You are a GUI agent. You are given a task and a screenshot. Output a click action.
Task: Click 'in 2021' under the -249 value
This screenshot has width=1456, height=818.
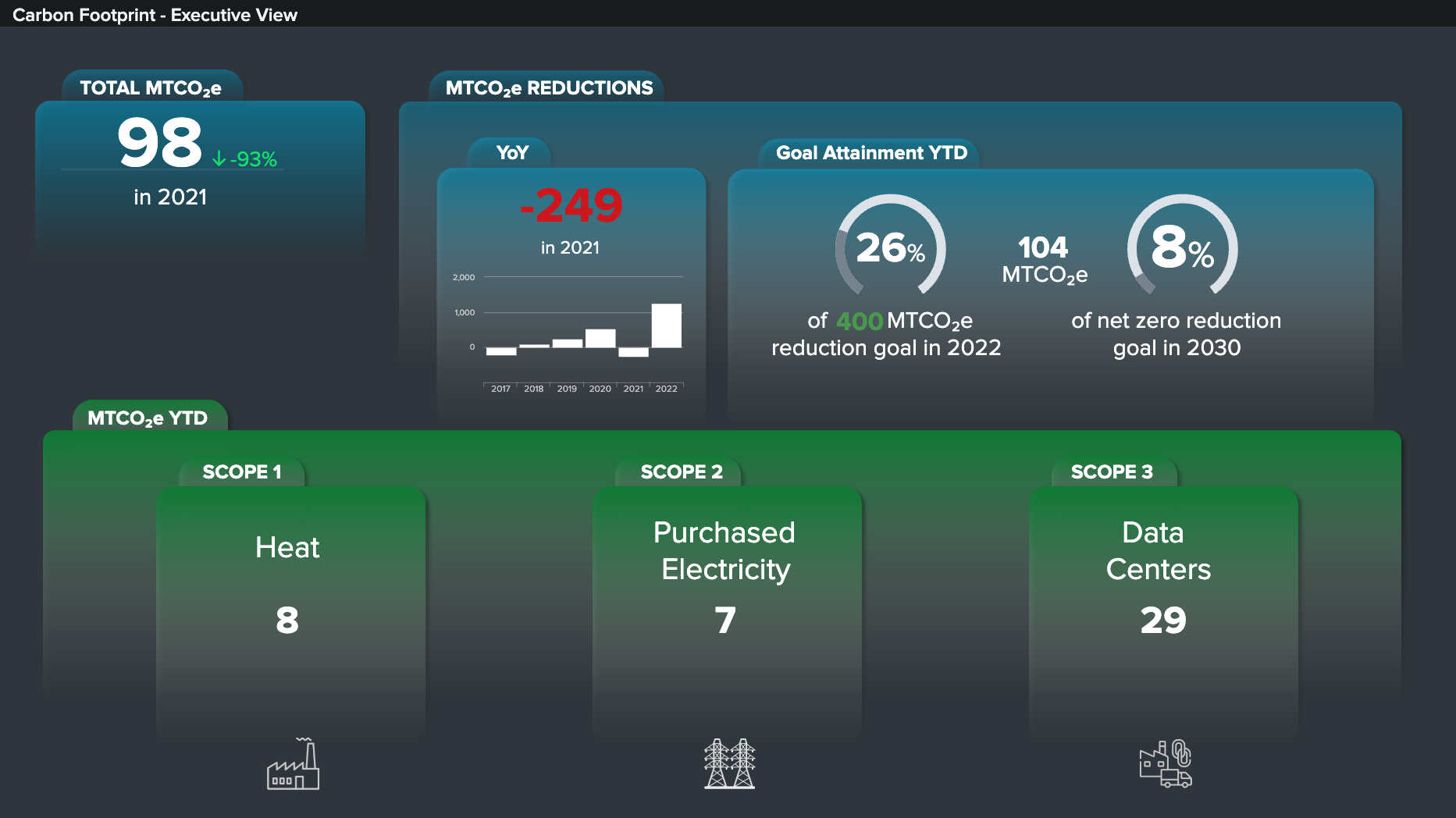pos(571,247)
